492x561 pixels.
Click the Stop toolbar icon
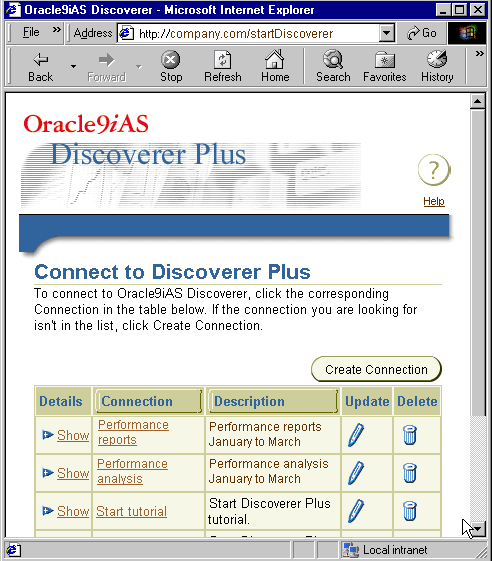point(170,59)
